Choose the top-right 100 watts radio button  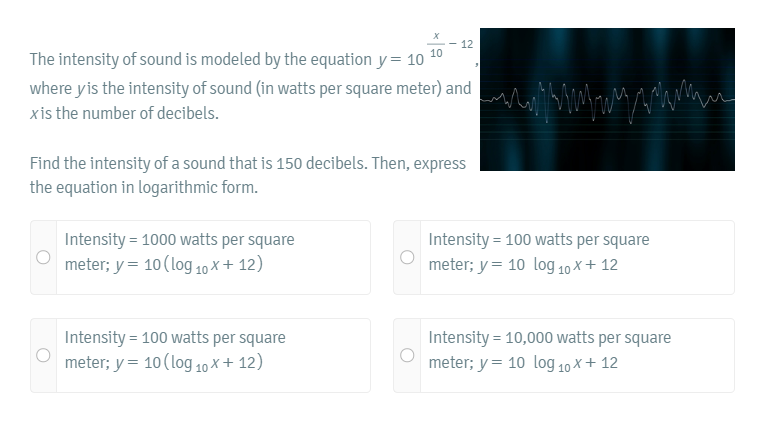click(x=408, y=257)
